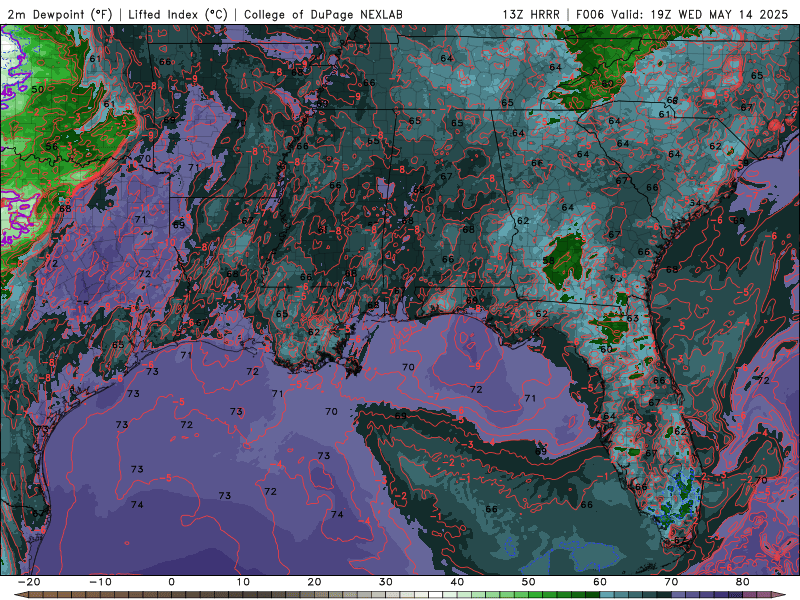Click the 40 label on the color scale

point(457,582)
